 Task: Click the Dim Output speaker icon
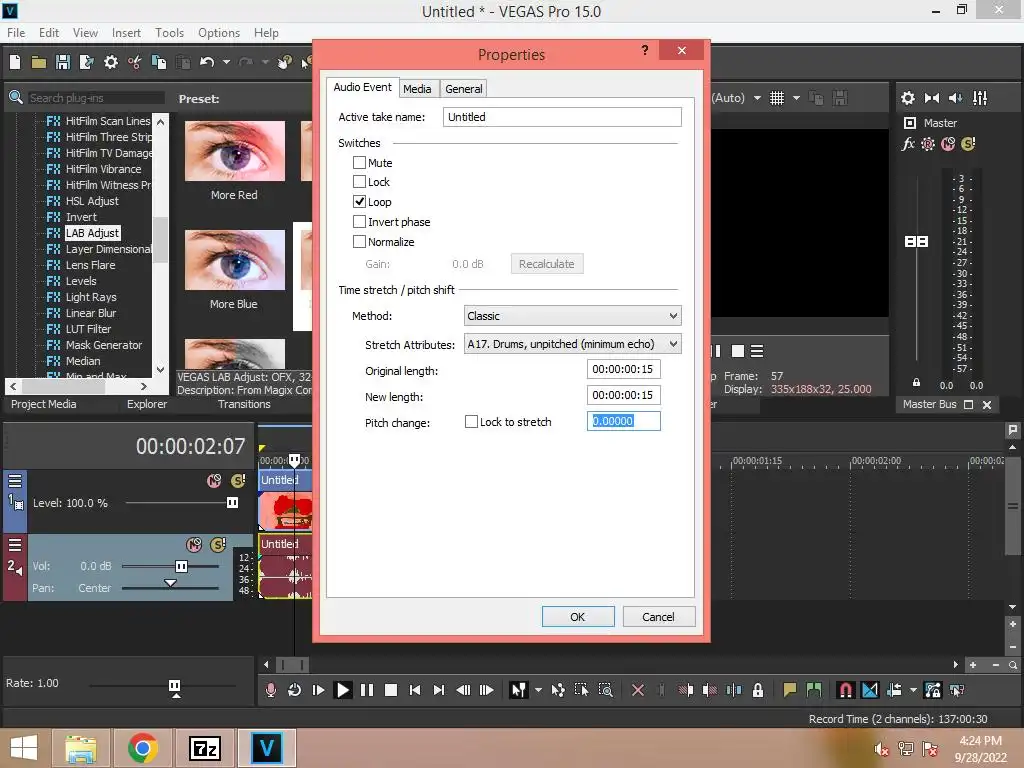(x=955, y=98)
